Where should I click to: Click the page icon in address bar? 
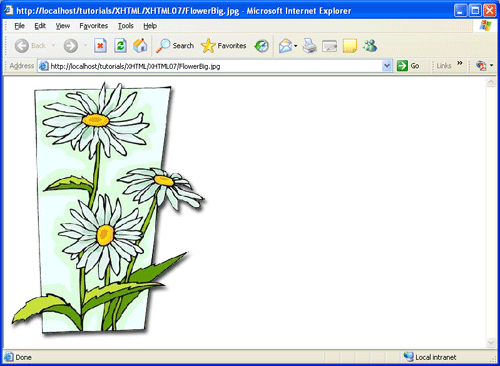coord(43,66)
